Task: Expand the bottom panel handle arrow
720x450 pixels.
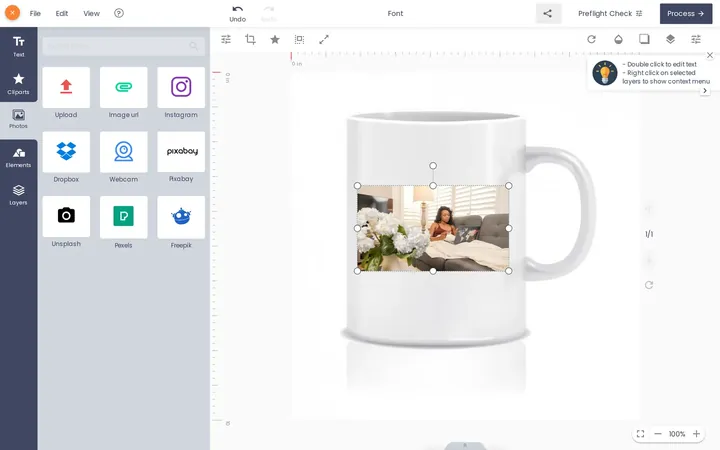Action: click(465, 445)
